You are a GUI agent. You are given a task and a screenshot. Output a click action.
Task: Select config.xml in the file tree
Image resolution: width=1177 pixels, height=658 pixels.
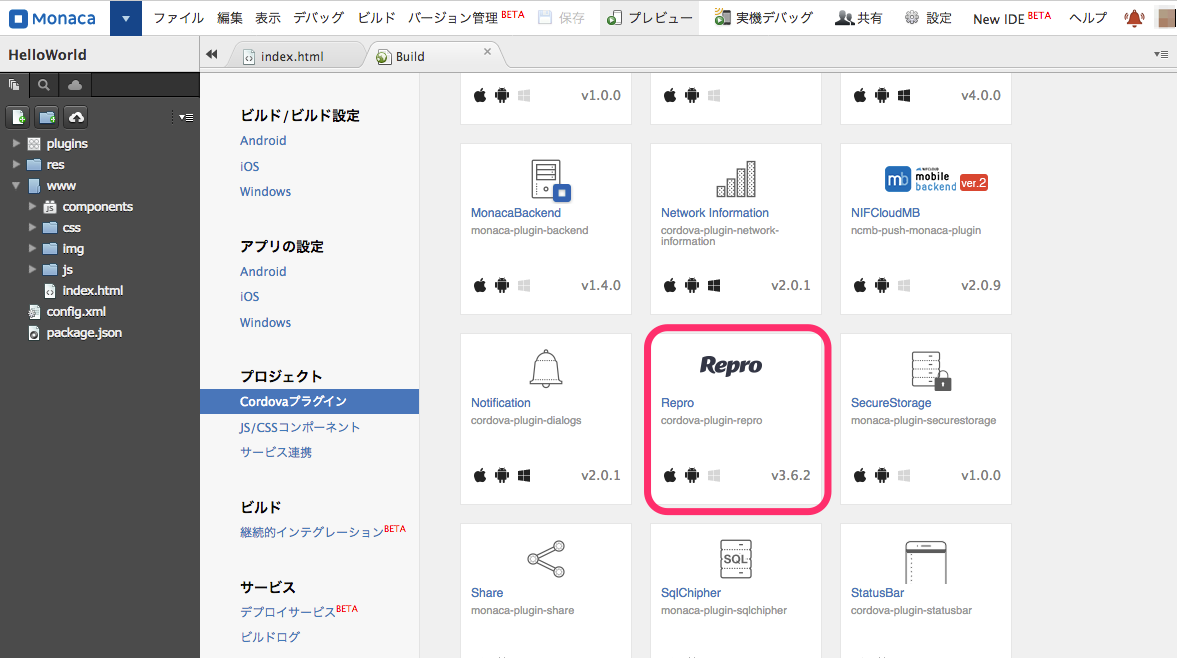pos(76,311)
